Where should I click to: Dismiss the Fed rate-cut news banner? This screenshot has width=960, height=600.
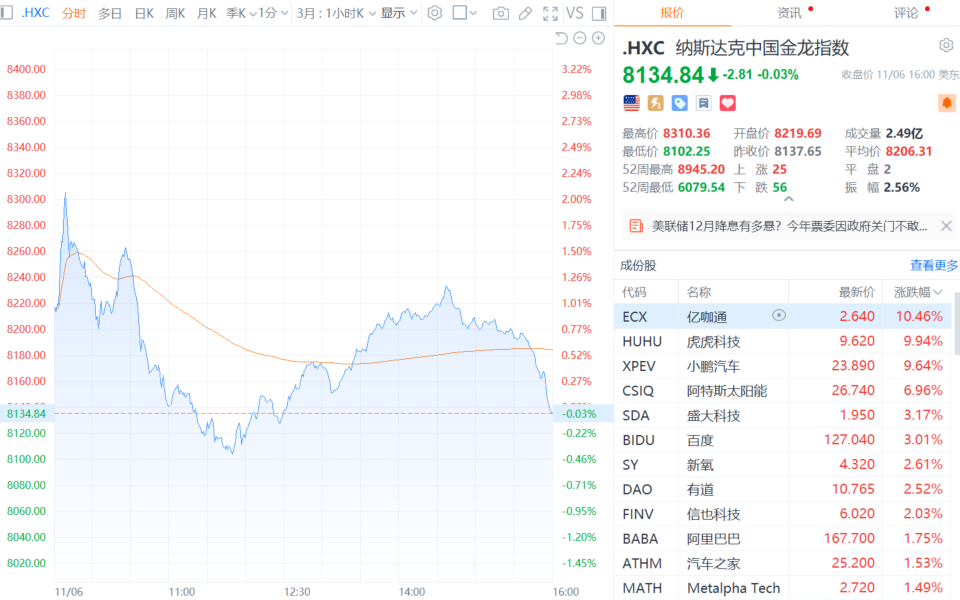click(x=946, y=226)
